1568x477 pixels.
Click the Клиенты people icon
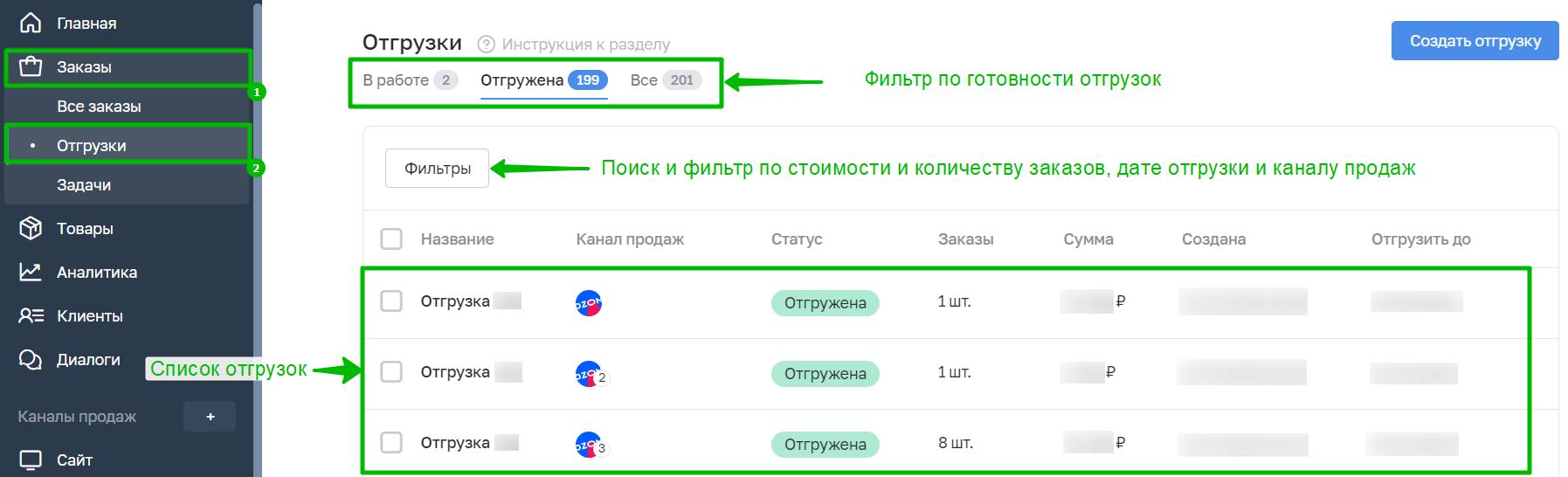(x=31, y=315)
